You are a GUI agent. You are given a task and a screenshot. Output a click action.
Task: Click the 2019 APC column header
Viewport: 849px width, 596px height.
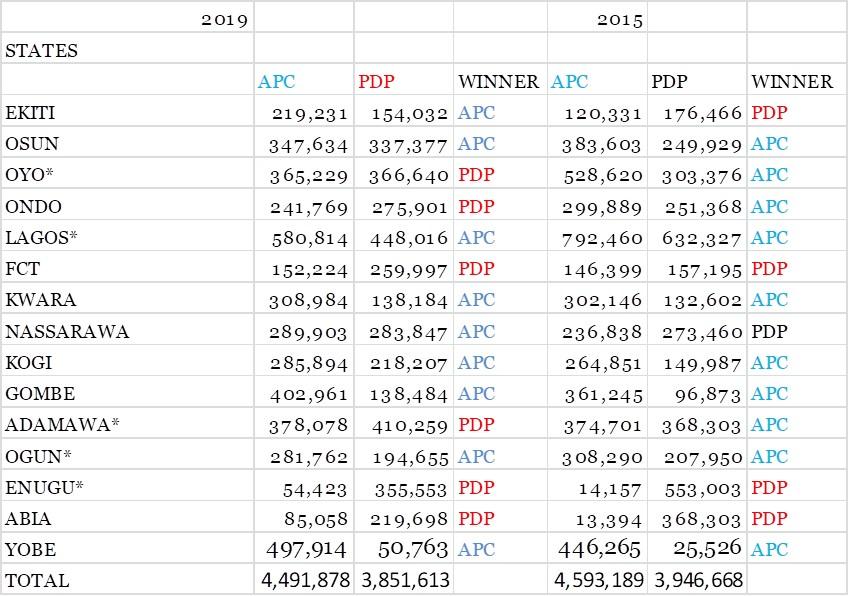click(x=277, y=82)
